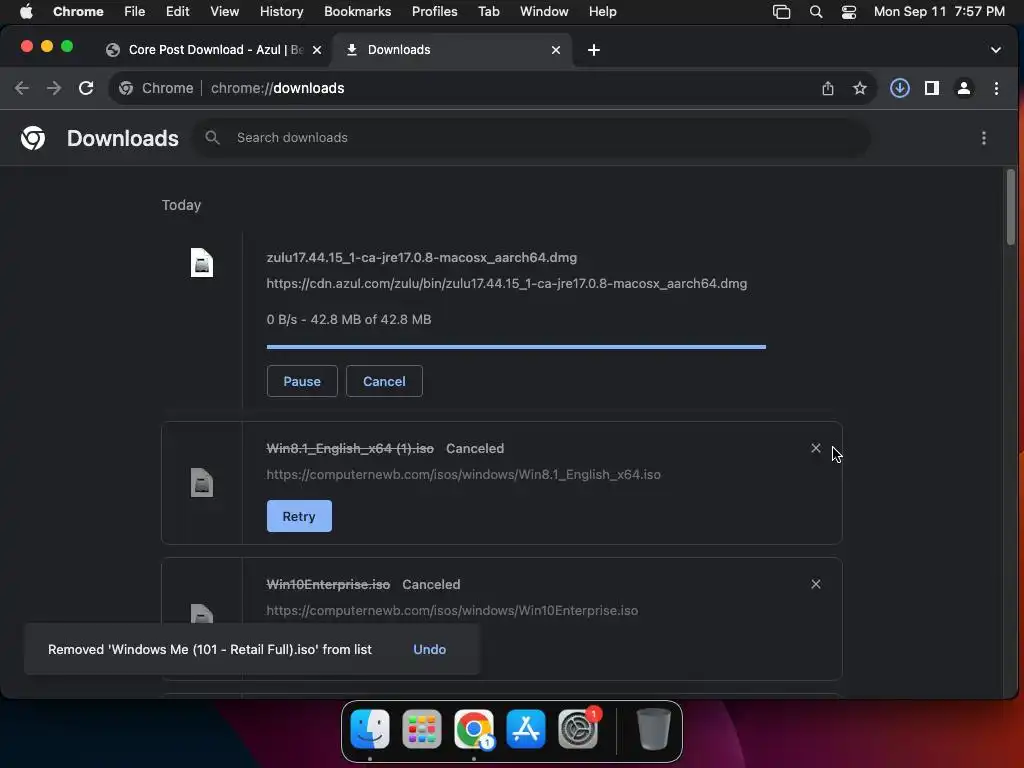Viewport: 1024px width, 768px height.
Task: Expand the tab search chevron
Action: [995, 50]
